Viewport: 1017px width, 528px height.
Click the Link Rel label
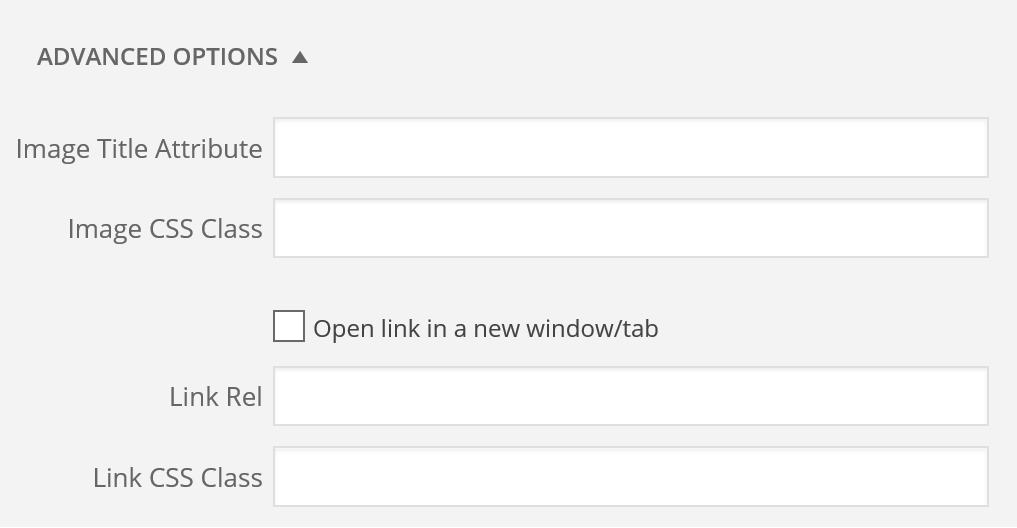[x=215, y=396]
